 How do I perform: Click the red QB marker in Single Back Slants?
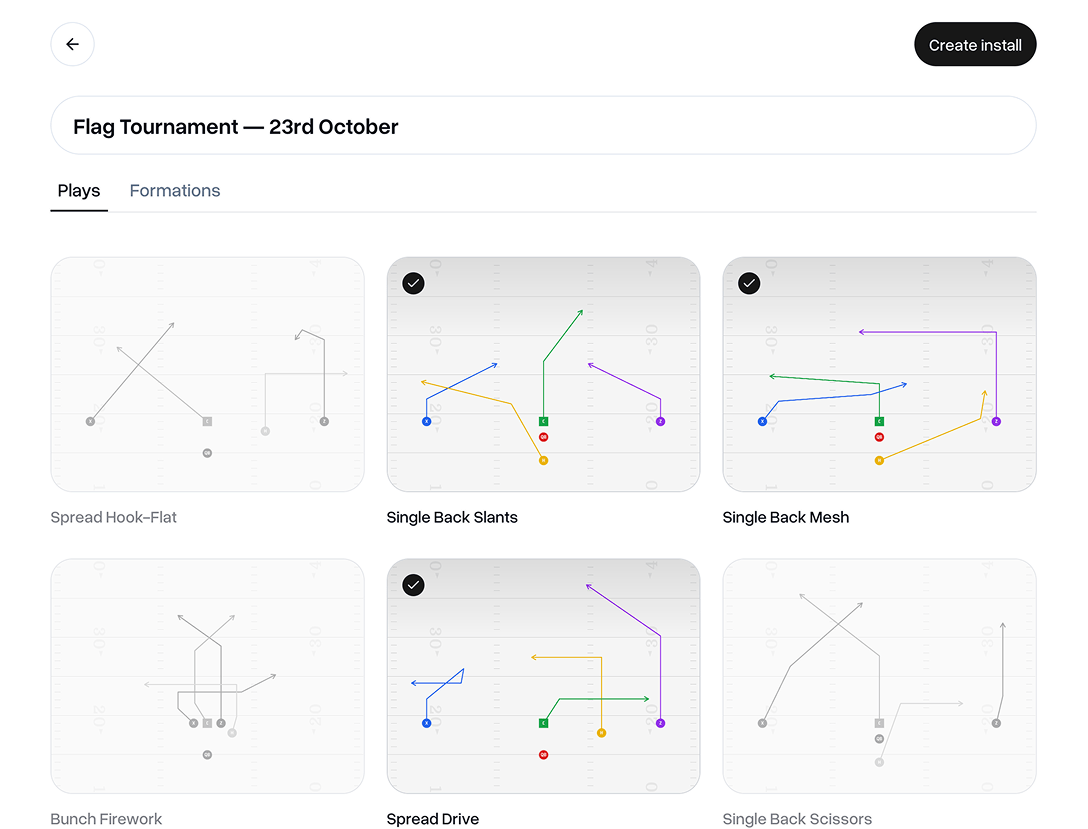tap(543, 437)
